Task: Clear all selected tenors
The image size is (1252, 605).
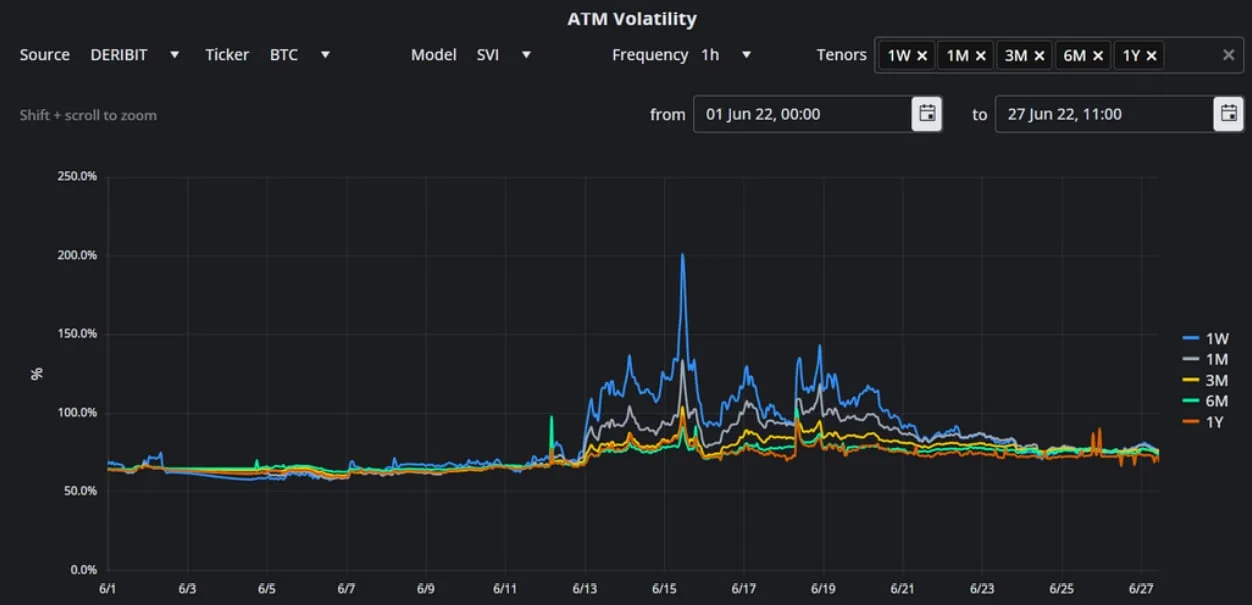Action: pos(1229,55)
